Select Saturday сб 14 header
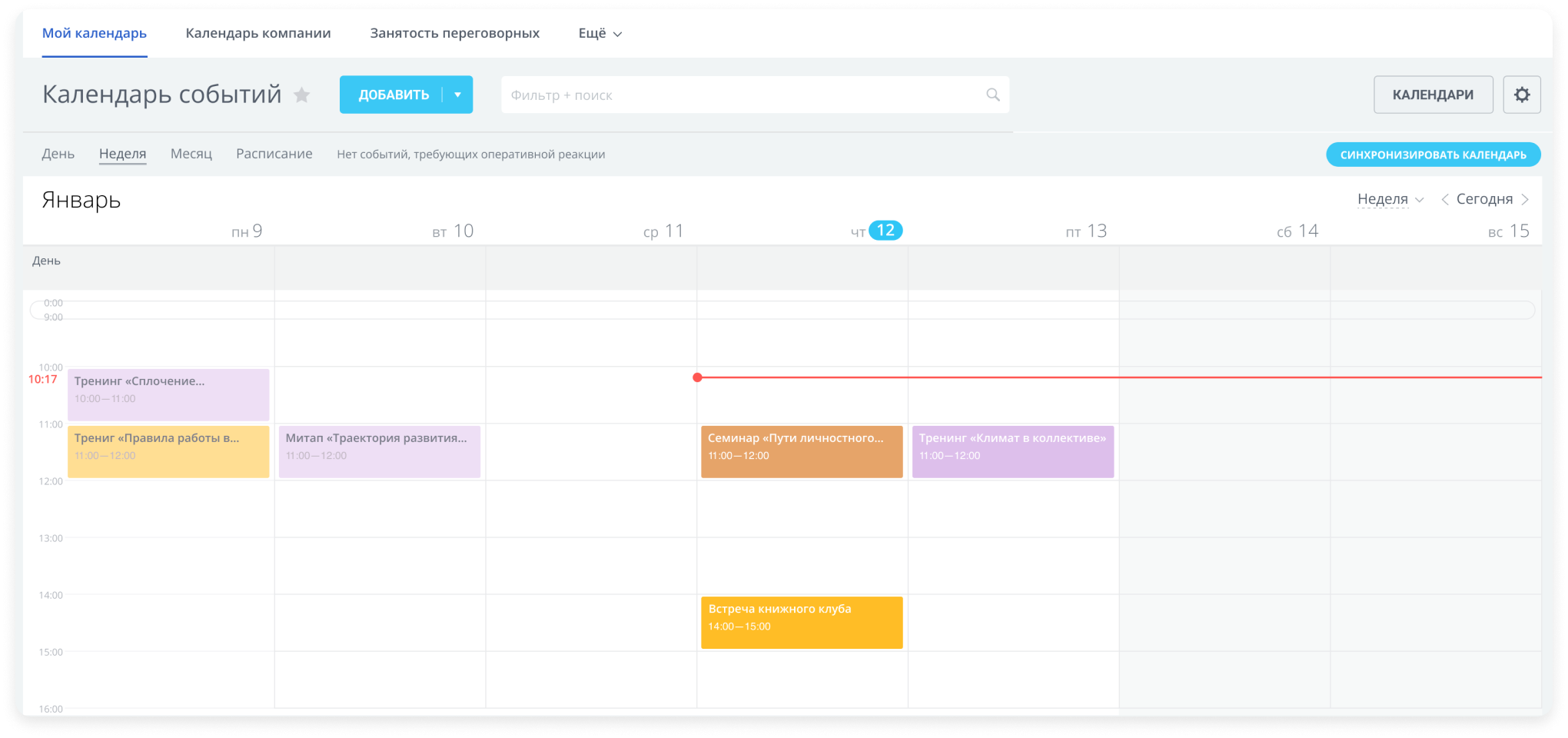The width and height of the screenshot is (1568, 738). point(1297,231)
